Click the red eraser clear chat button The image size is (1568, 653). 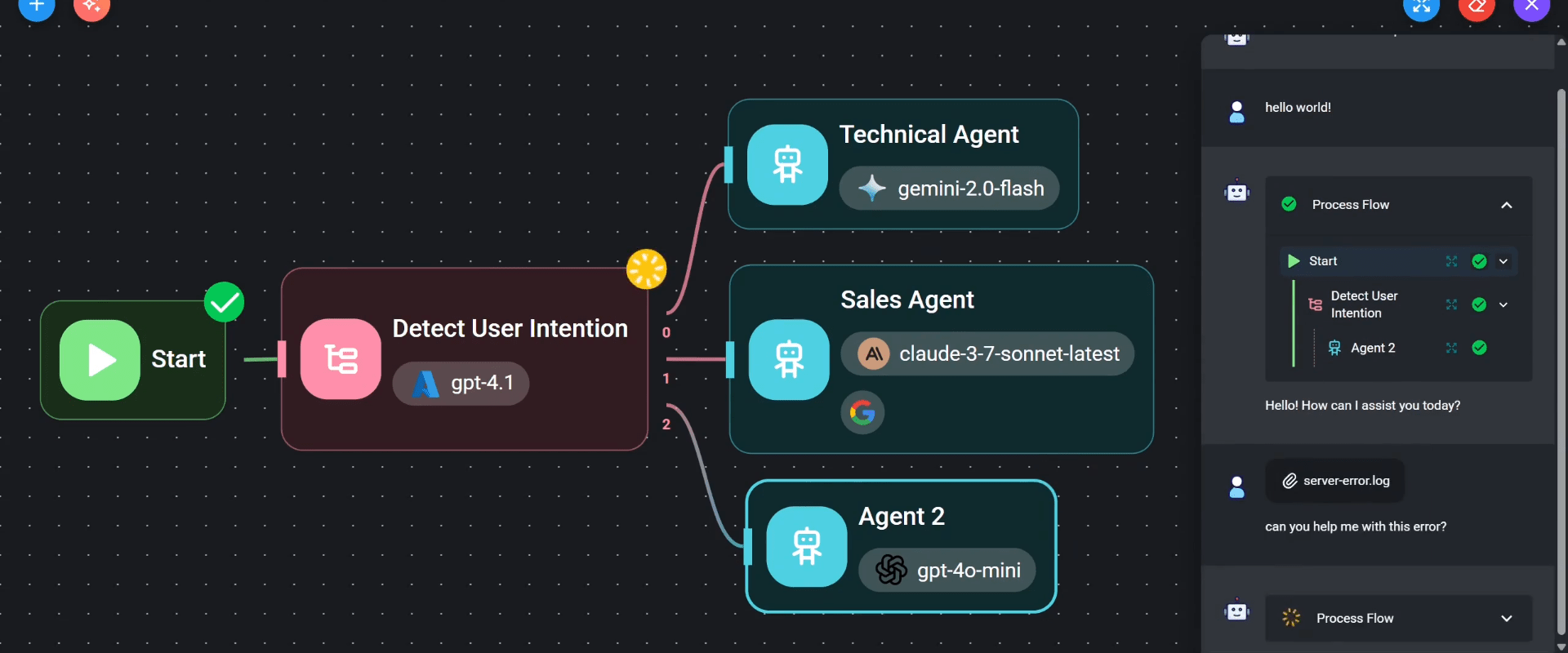click(x=1477, y=6)
